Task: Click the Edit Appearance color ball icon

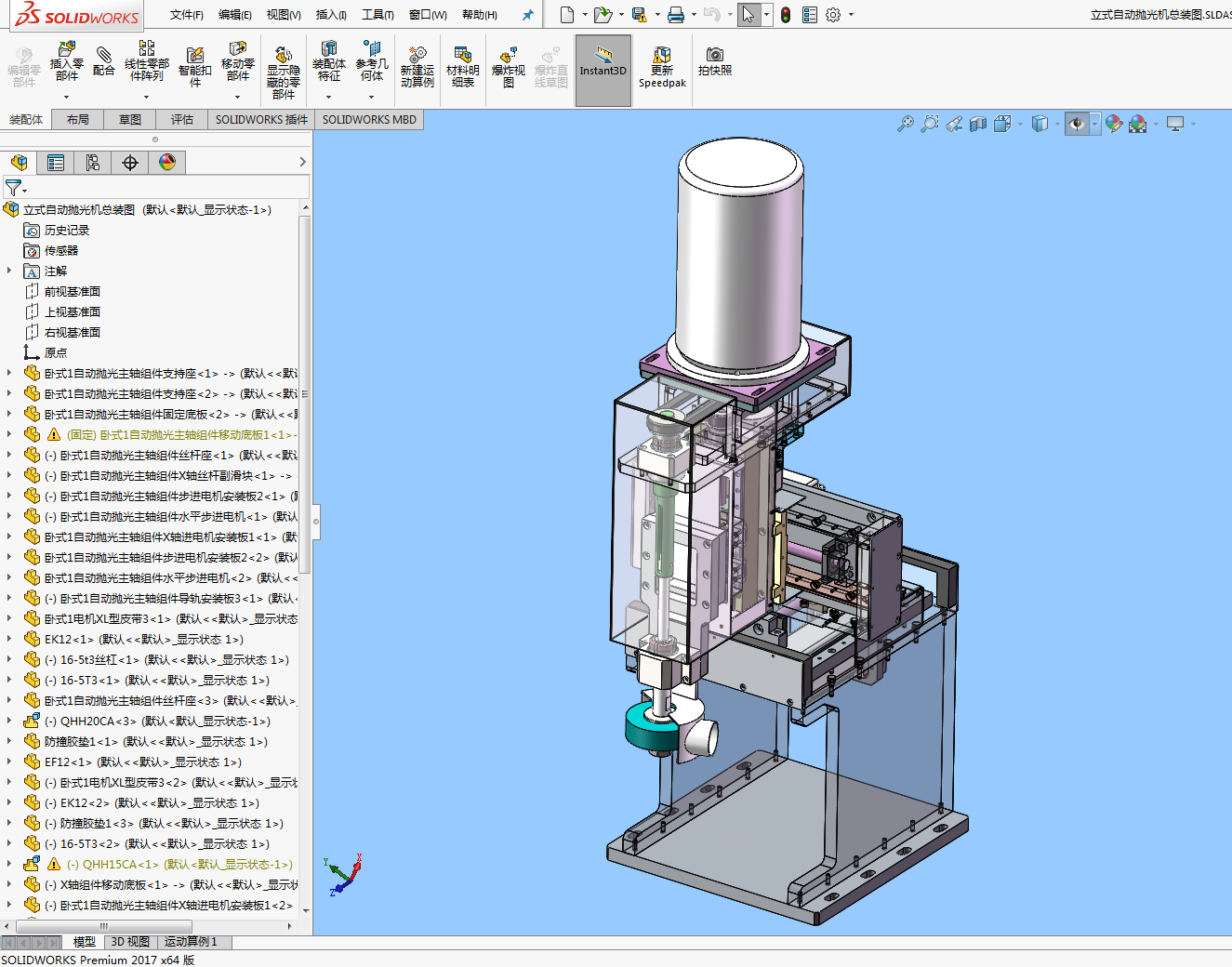Action: (1113, 124)
